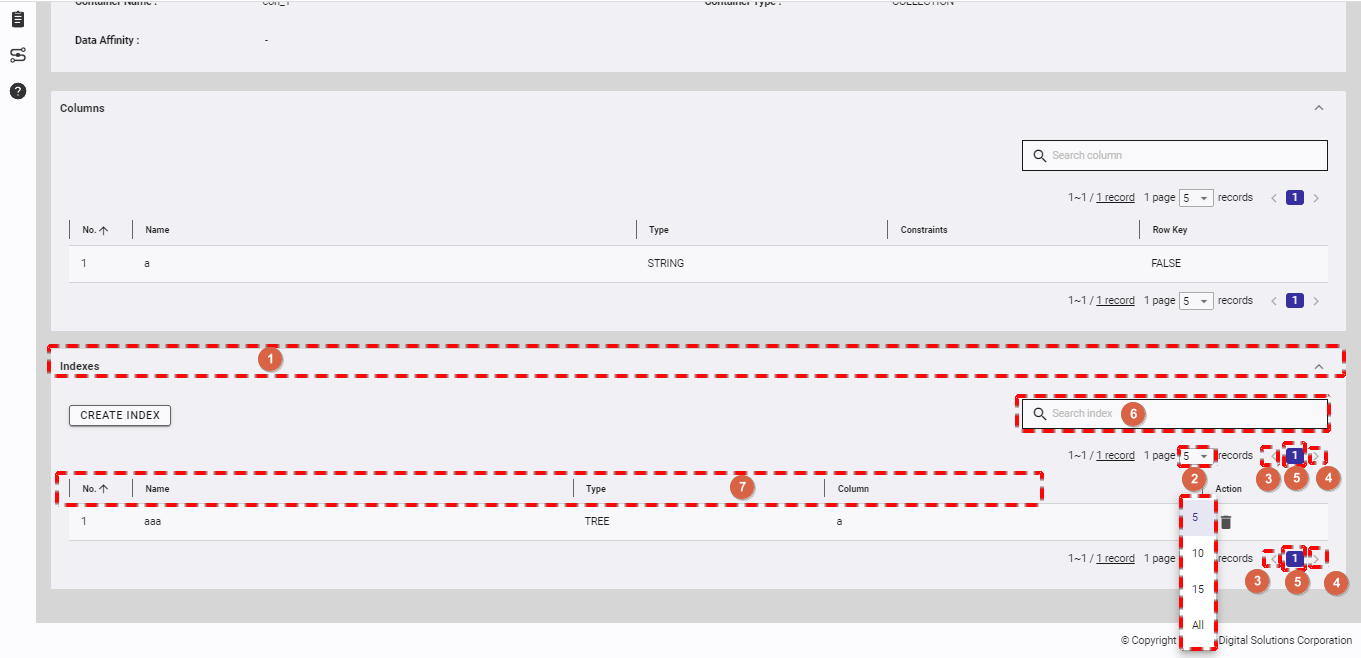Click the 'Data Affinity :' label
The height and width of the screenshot is (658, 1361).
pyautogui.click(x=107, y=40)
